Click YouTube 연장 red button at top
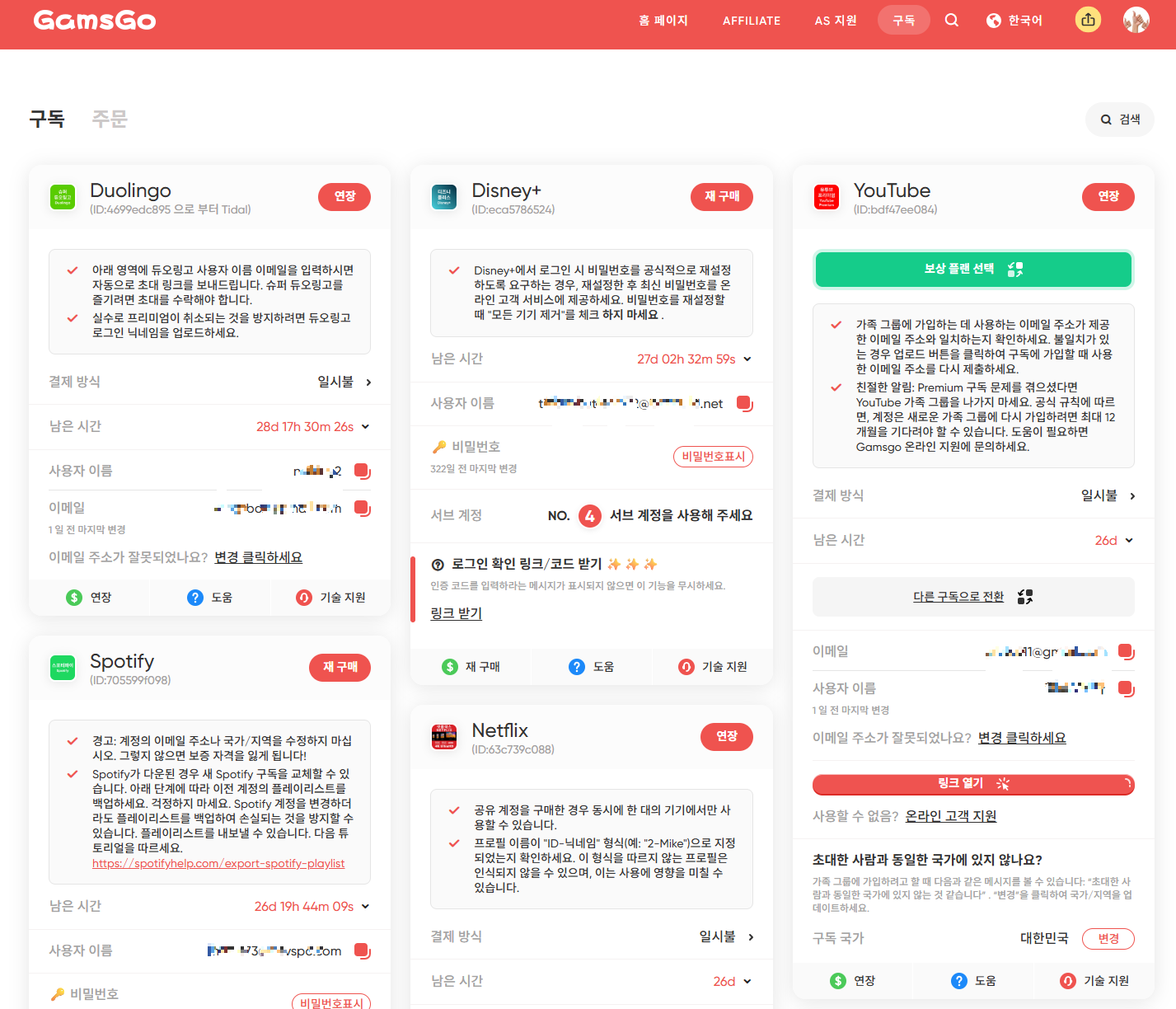This screenshot has width=1176, height=1009. click(1108, 196)
